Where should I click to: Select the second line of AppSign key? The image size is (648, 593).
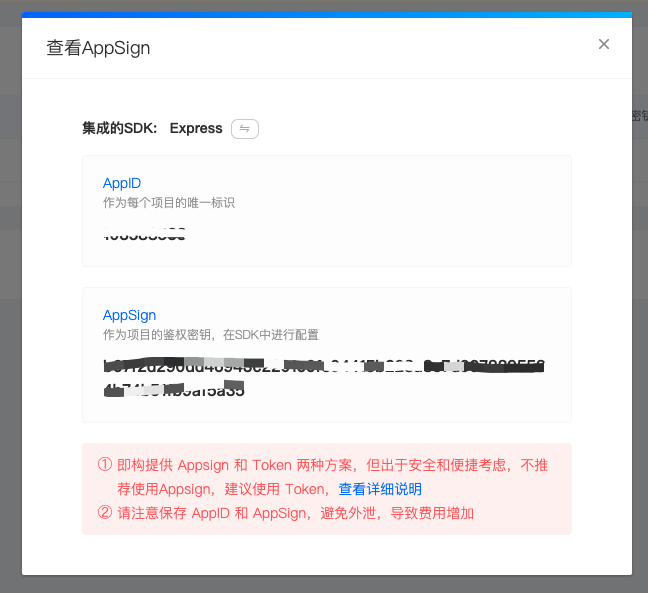pyautogui.click(x=174, y=390)
